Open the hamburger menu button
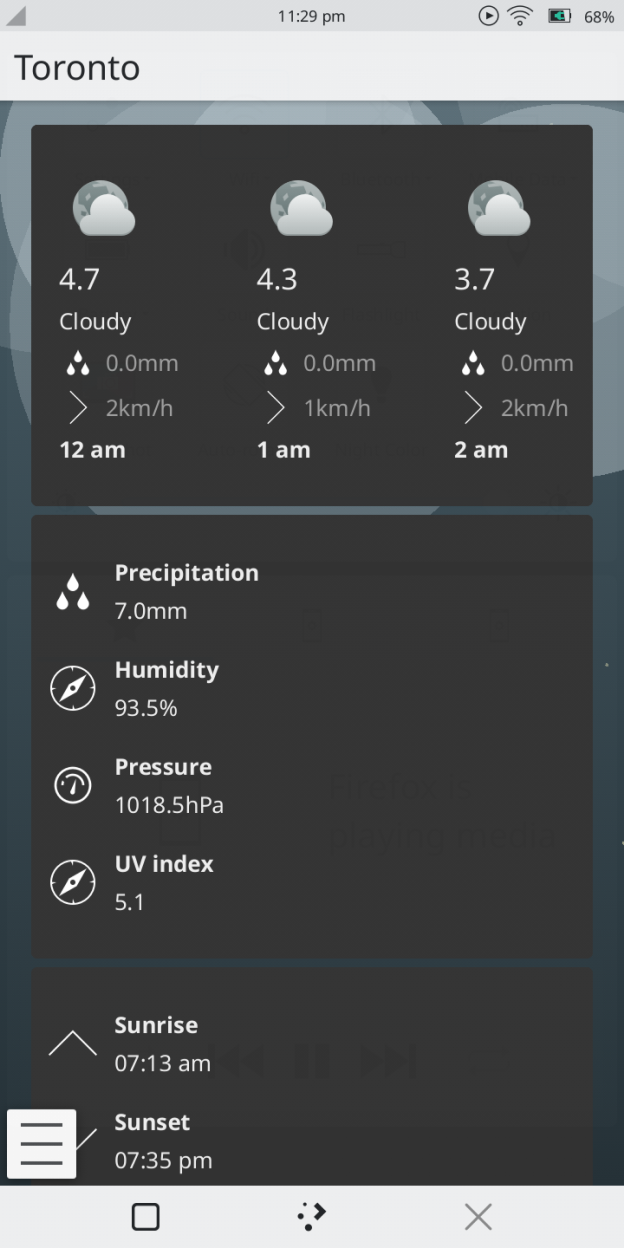Viewport: 624px width, 1248px height. 41,1143
